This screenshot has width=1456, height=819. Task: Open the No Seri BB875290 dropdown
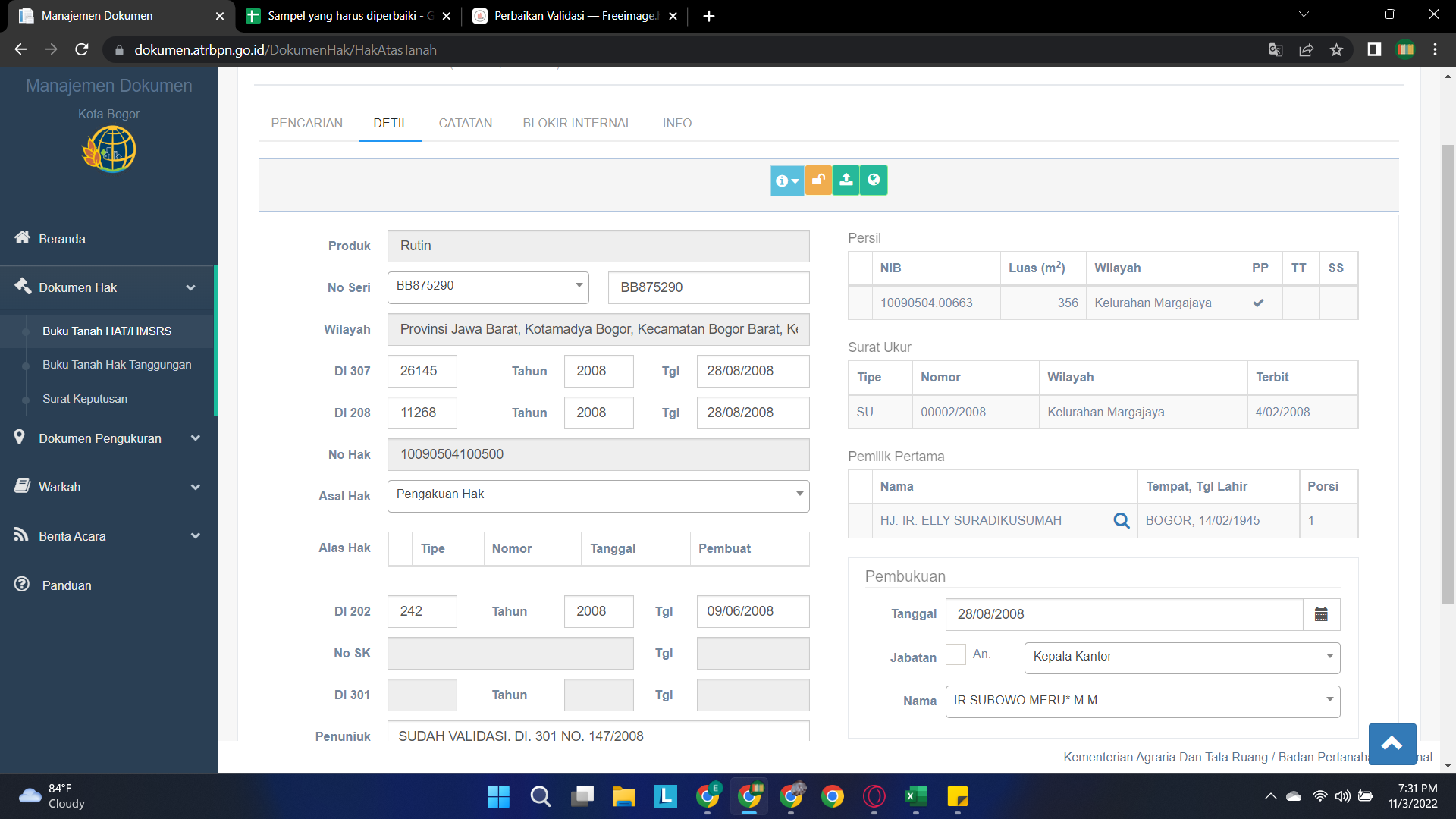coord(488,287)
